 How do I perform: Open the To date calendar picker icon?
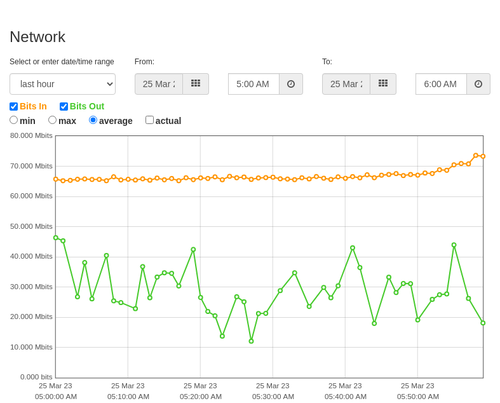pyautogui.click(x=383, y=84)
